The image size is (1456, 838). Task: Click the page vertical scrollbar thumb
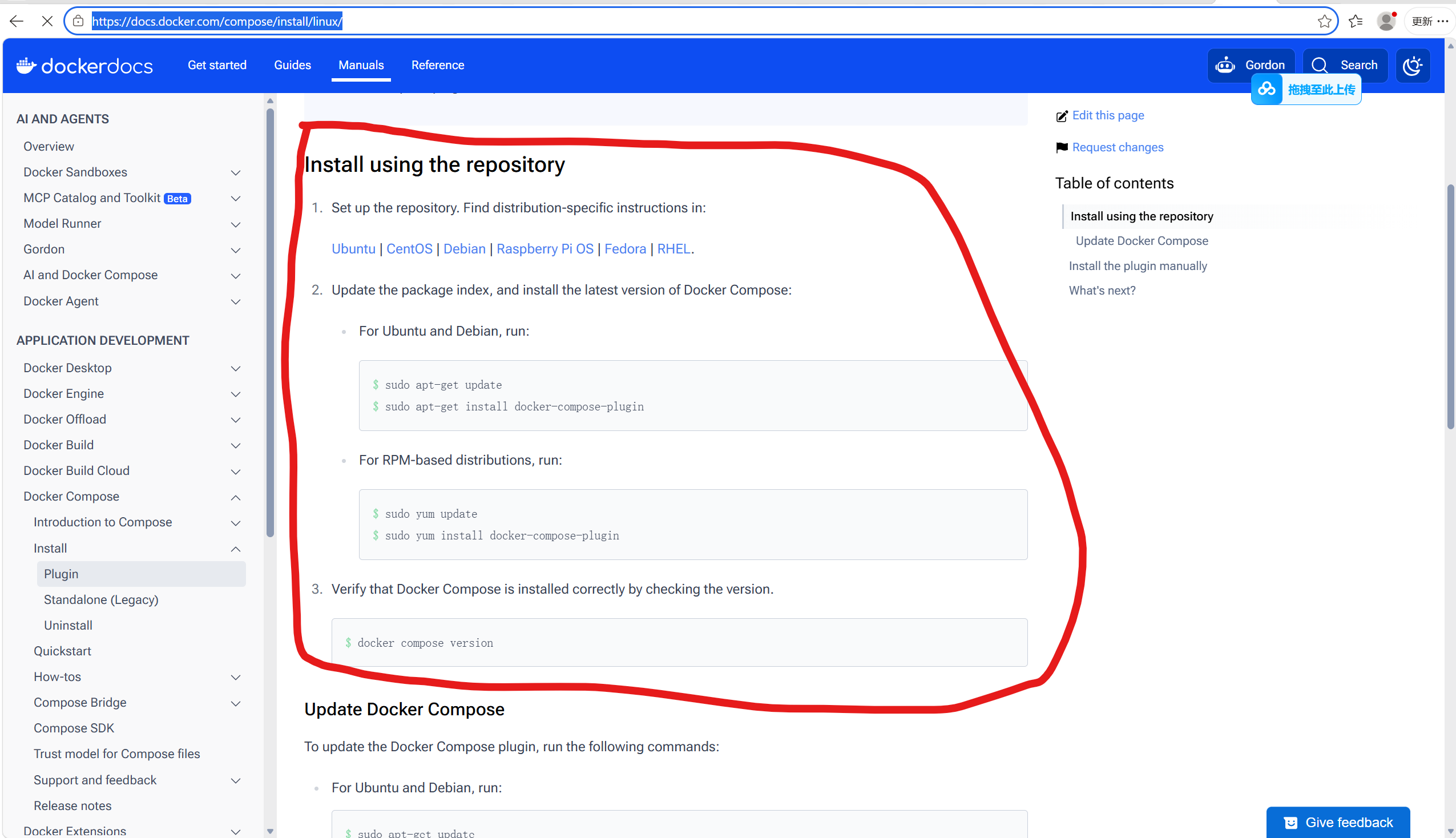(x=1450, y=307)
